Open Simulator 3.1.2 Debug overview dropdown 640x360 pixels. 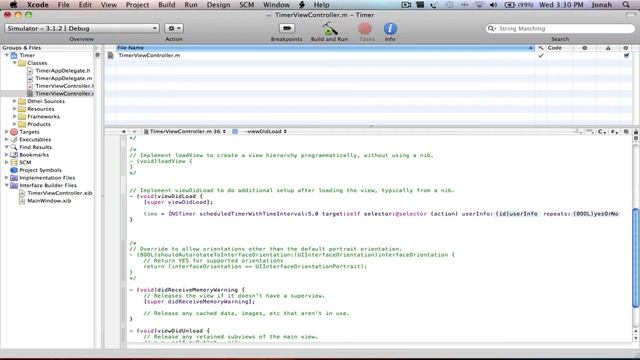coord(82,28)
